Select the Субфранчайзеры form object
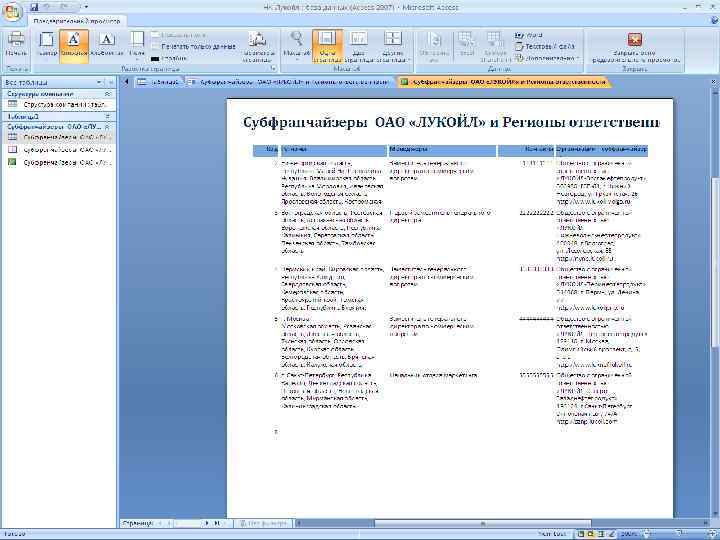 coord(60,150)
